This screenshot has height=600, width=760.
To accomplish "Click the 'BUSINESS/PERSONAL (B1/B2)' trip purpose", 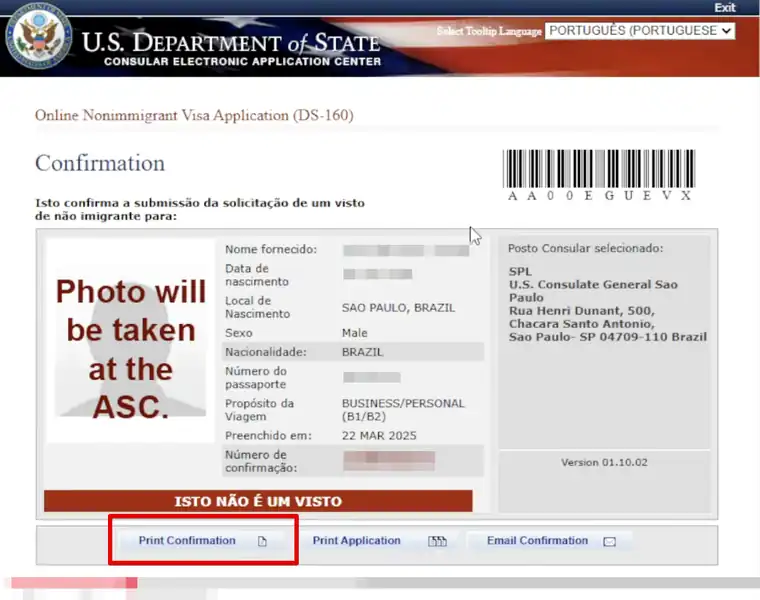I will coord(403,410).
